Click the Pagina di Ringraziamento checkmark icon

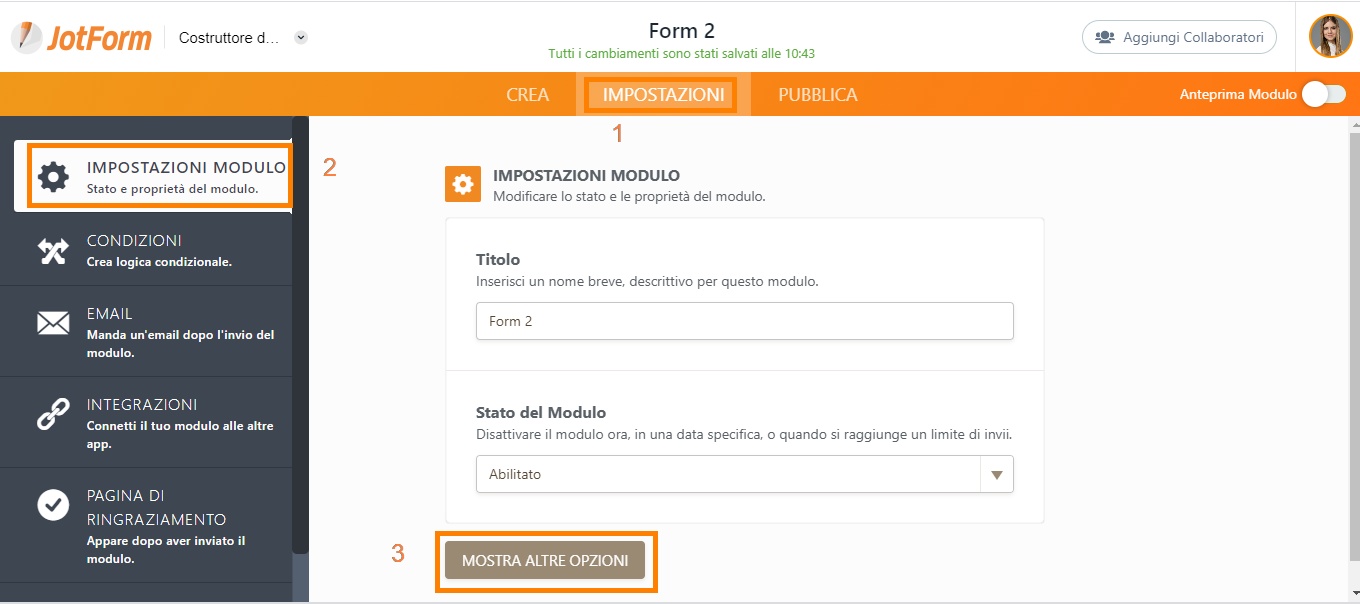point(53,505)
